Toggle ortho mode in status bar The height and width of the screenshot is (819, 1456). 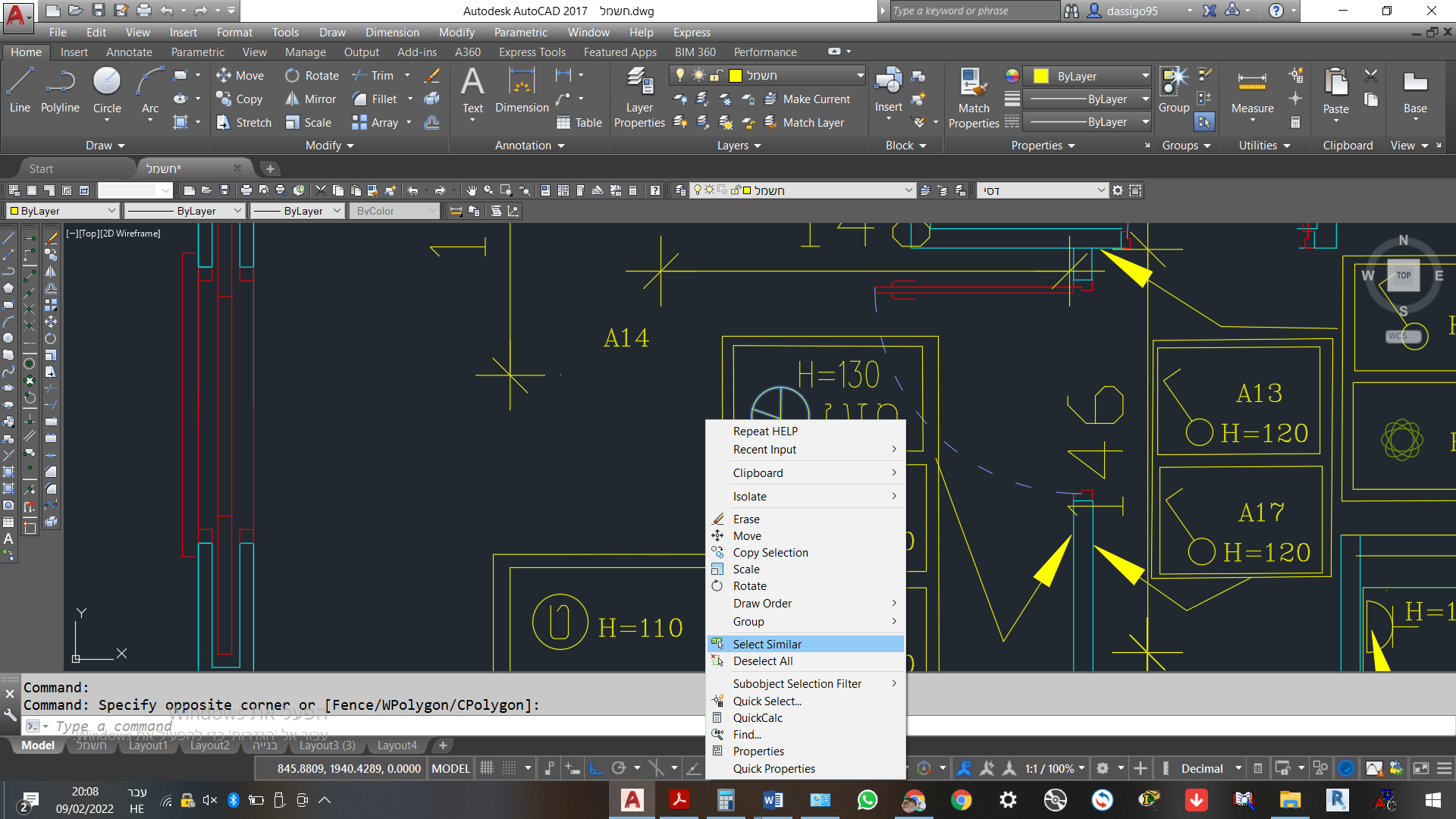(x=596, y=768)
